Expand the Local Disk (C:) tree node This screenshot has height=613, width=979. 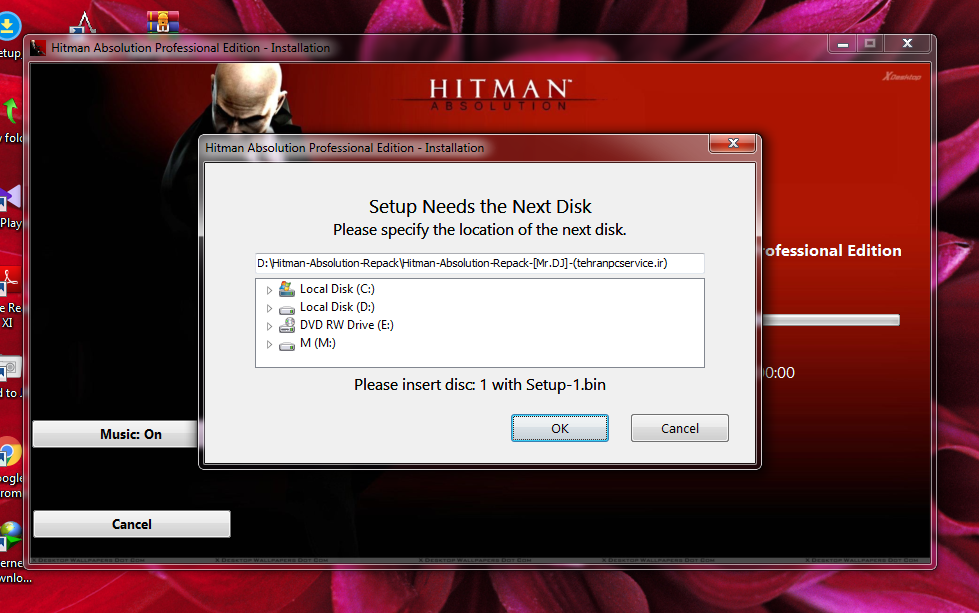(x=269, y=290)
